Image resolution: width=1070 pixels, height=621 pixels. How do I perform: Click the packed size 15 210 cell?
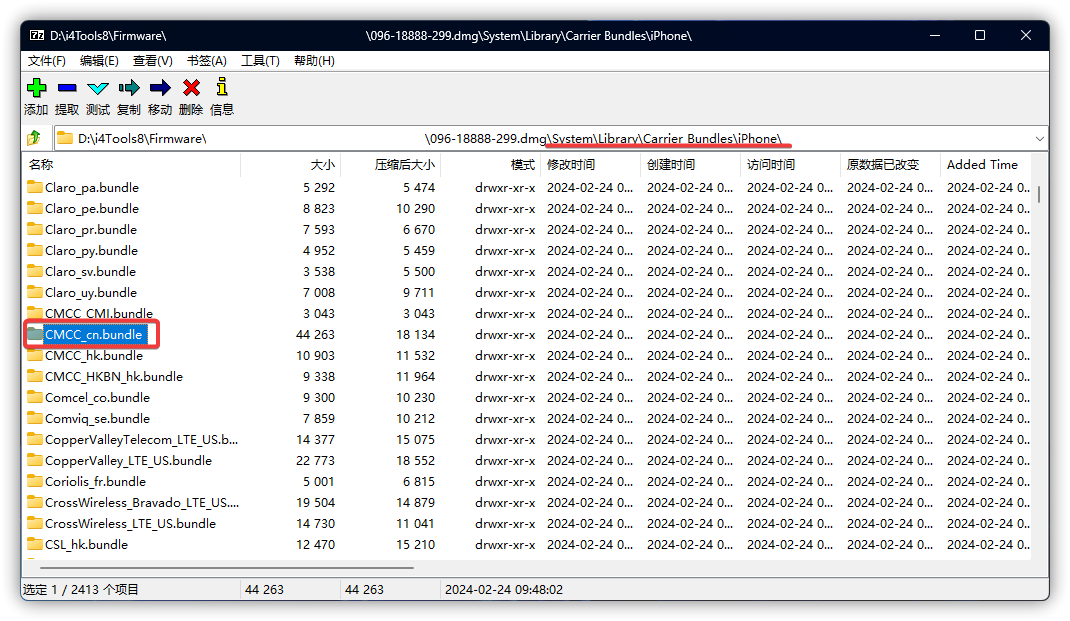(415, 544)
